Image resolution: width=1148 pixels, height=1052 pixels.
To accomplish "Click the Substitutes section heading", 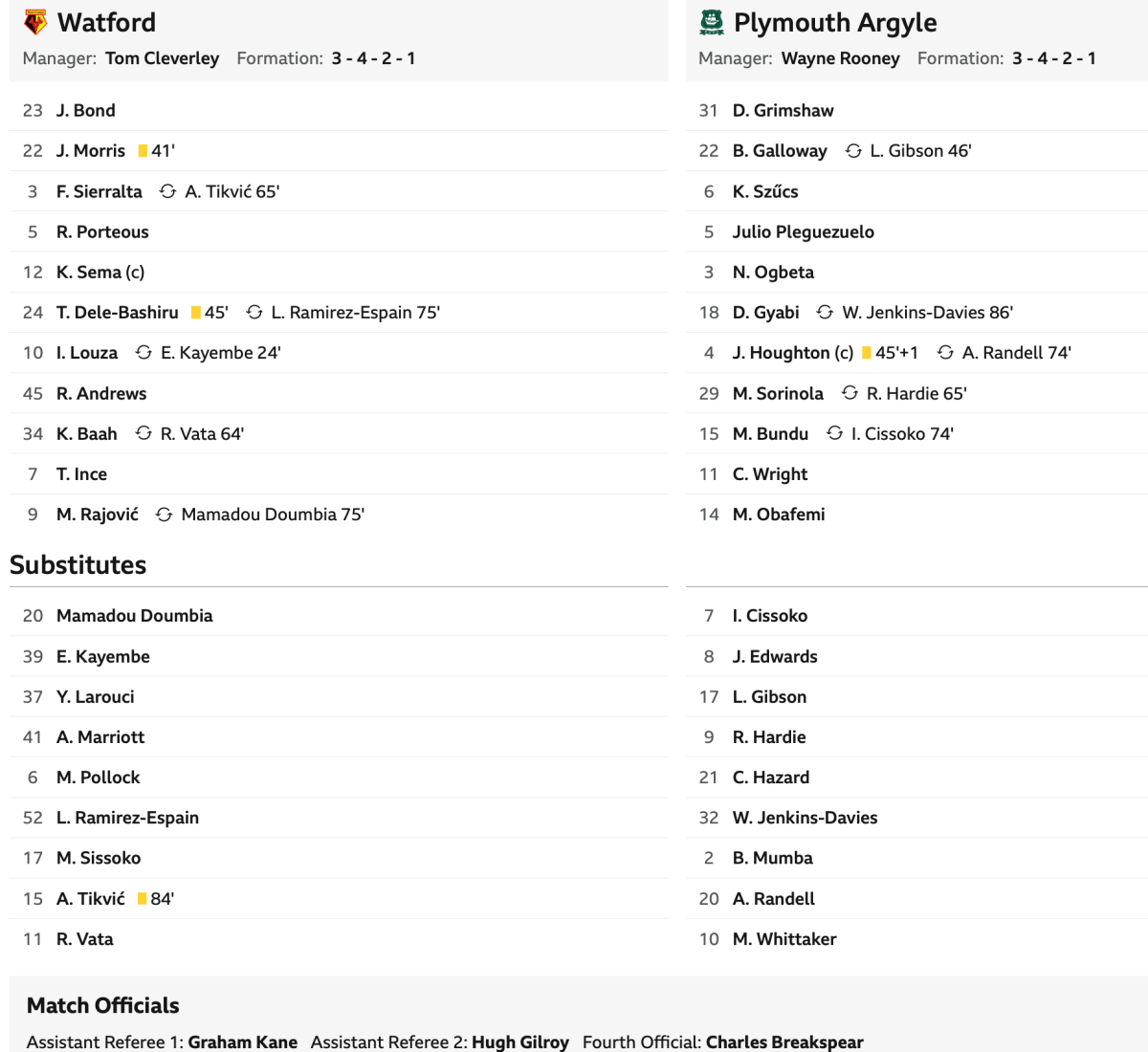I will click(78, 565).
